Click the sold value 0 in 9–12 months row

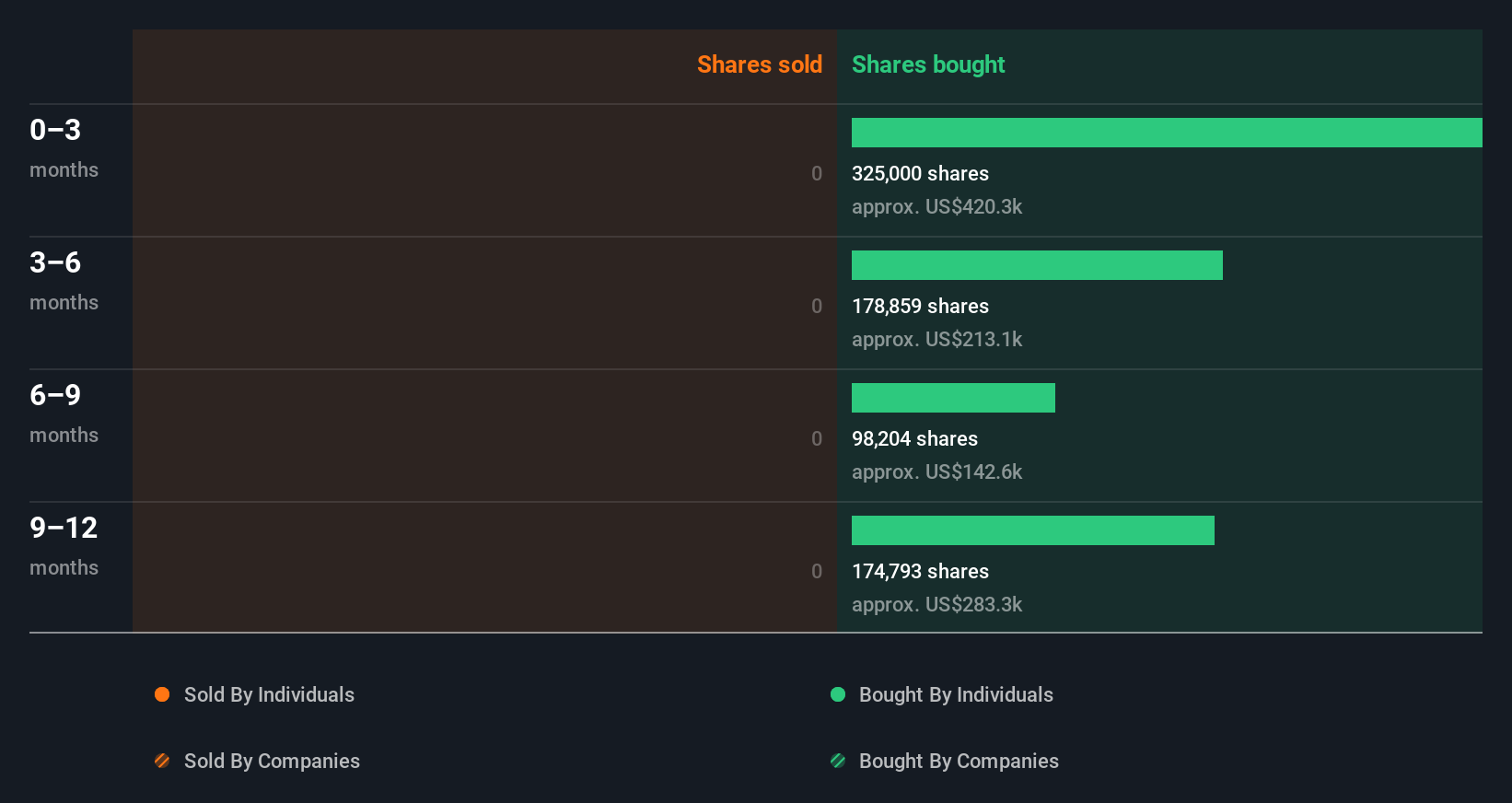click(x=817, y=571)
